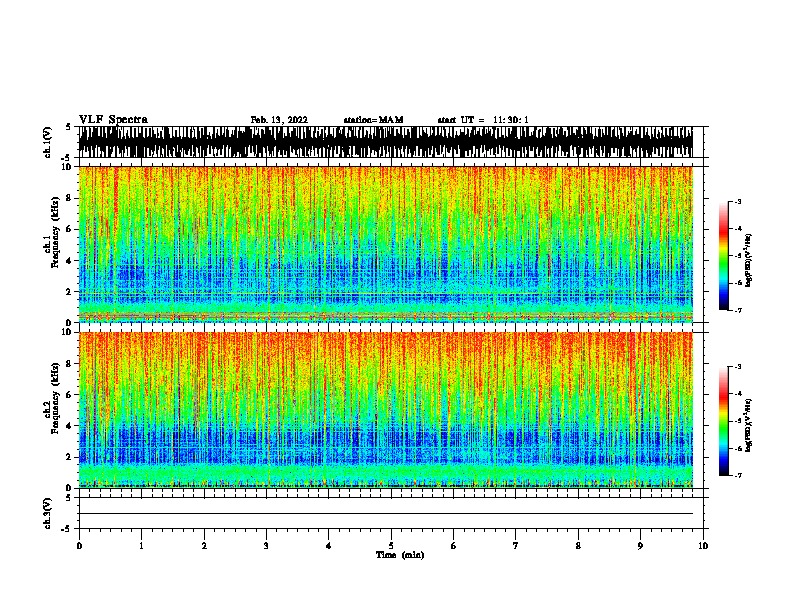
Task: Click the "station=MAM" label
Action: (373, 120)
